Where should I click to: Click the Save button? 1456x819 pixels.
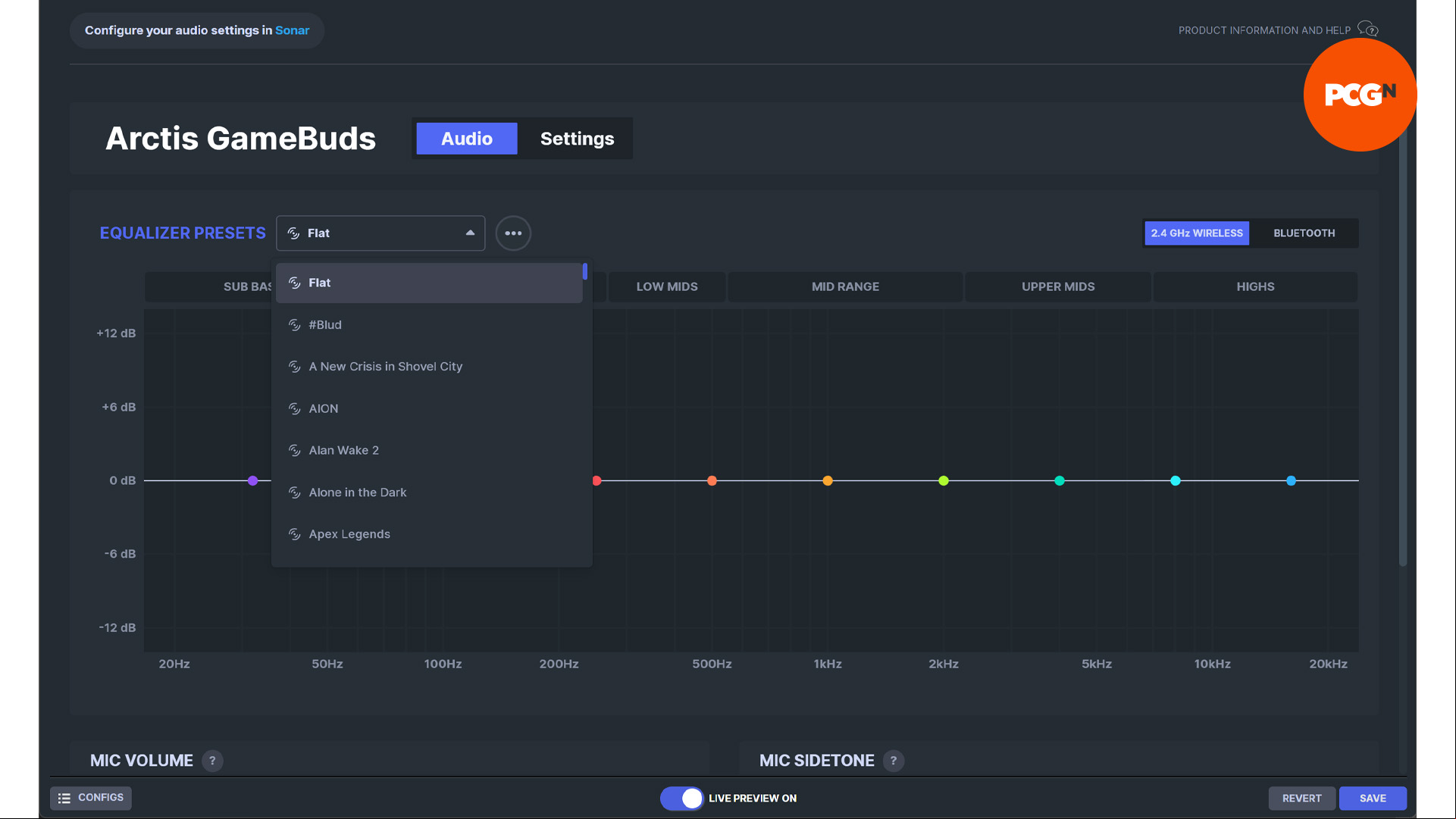(1373, 799)
